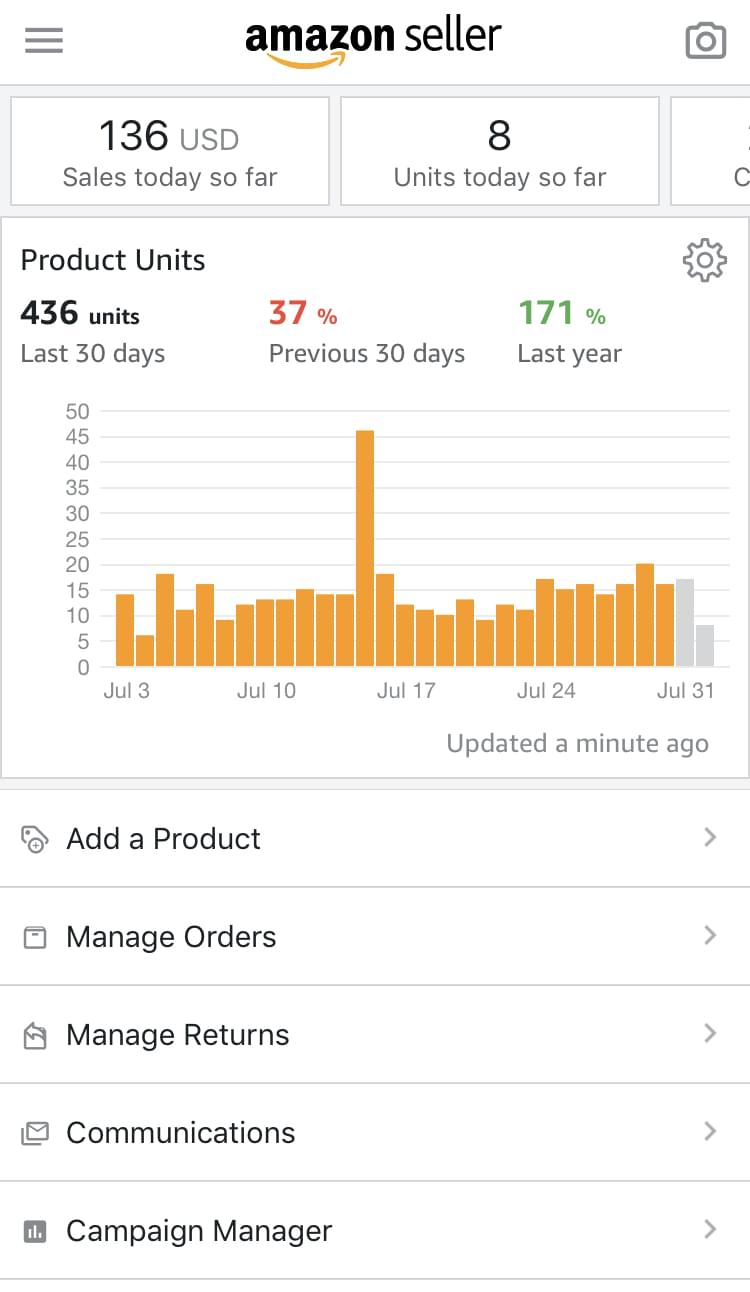Select the Units today so far card
Image resolution: width=750 pixels, height=1292 pixels.
[x=500, y=151]
